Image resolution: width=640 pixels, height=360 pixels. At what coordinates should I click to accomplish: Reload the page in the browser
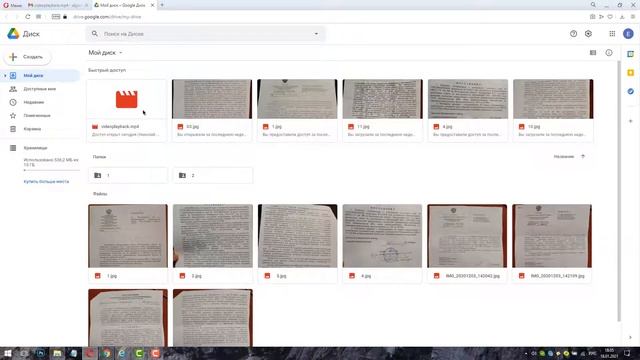(x=27, y=17)
